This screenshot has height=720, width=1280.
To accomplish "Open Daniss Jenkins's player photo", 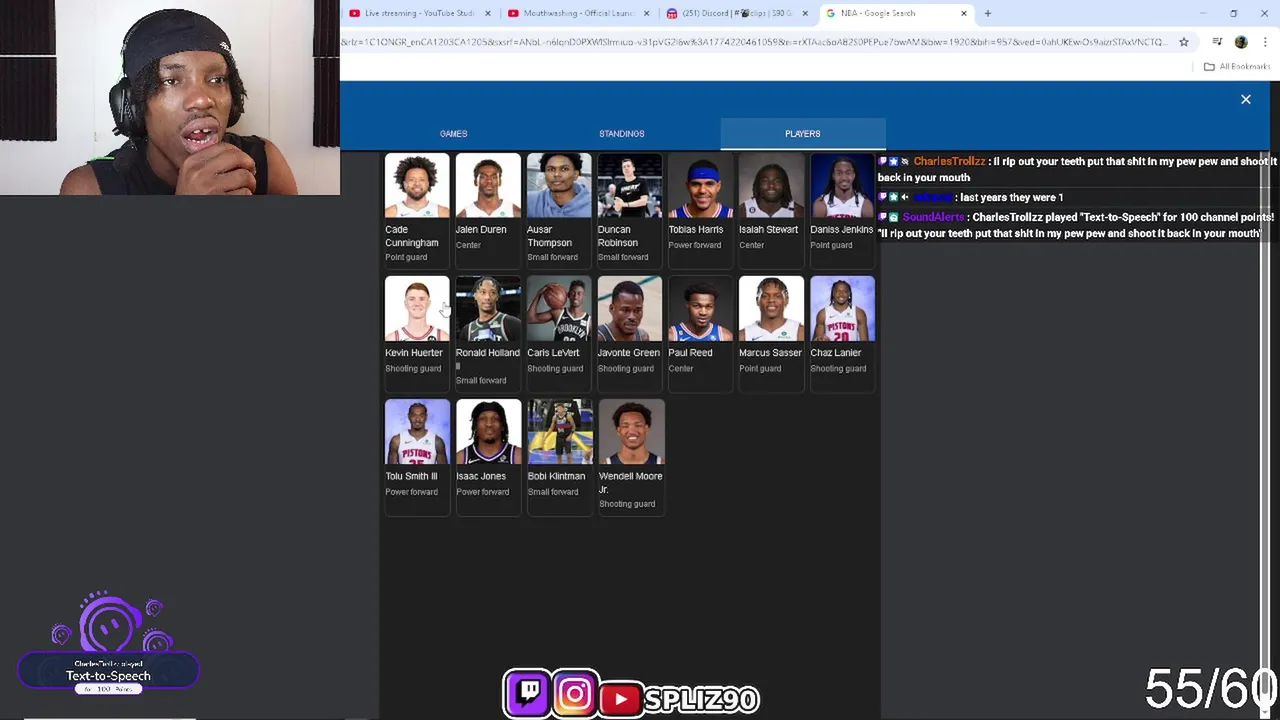I will pyautogui.click(x=842, y=186).
